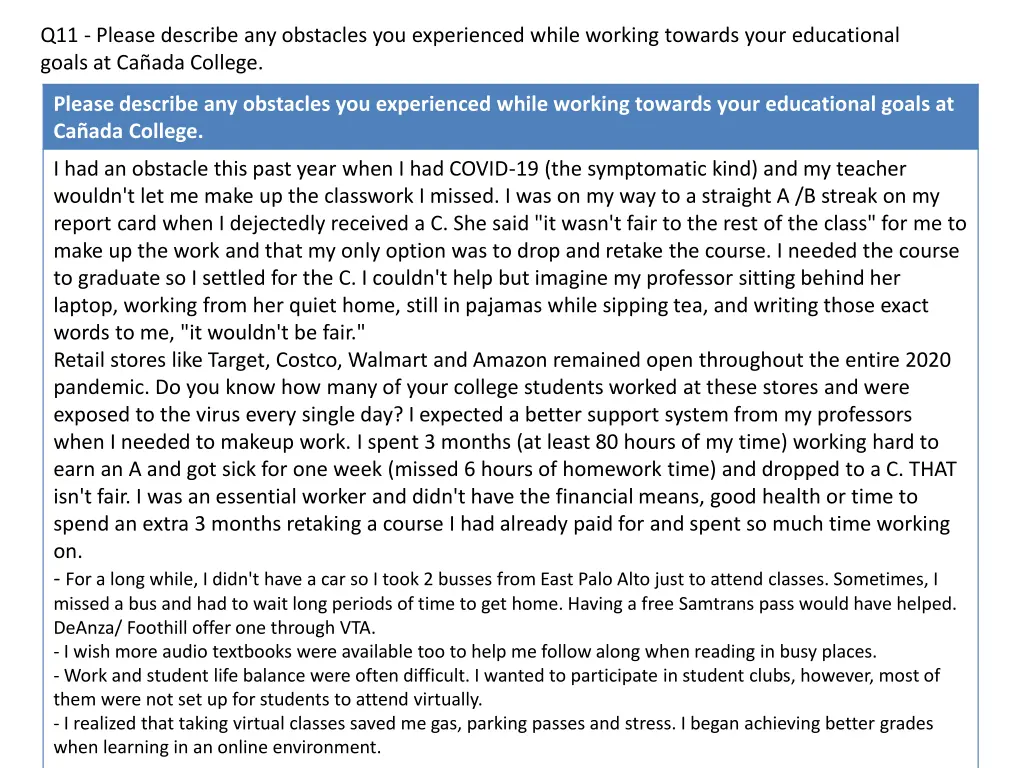Click the capitalized word 'THAT'
Screen dimensions: 1024x768
tap(933, 469)
